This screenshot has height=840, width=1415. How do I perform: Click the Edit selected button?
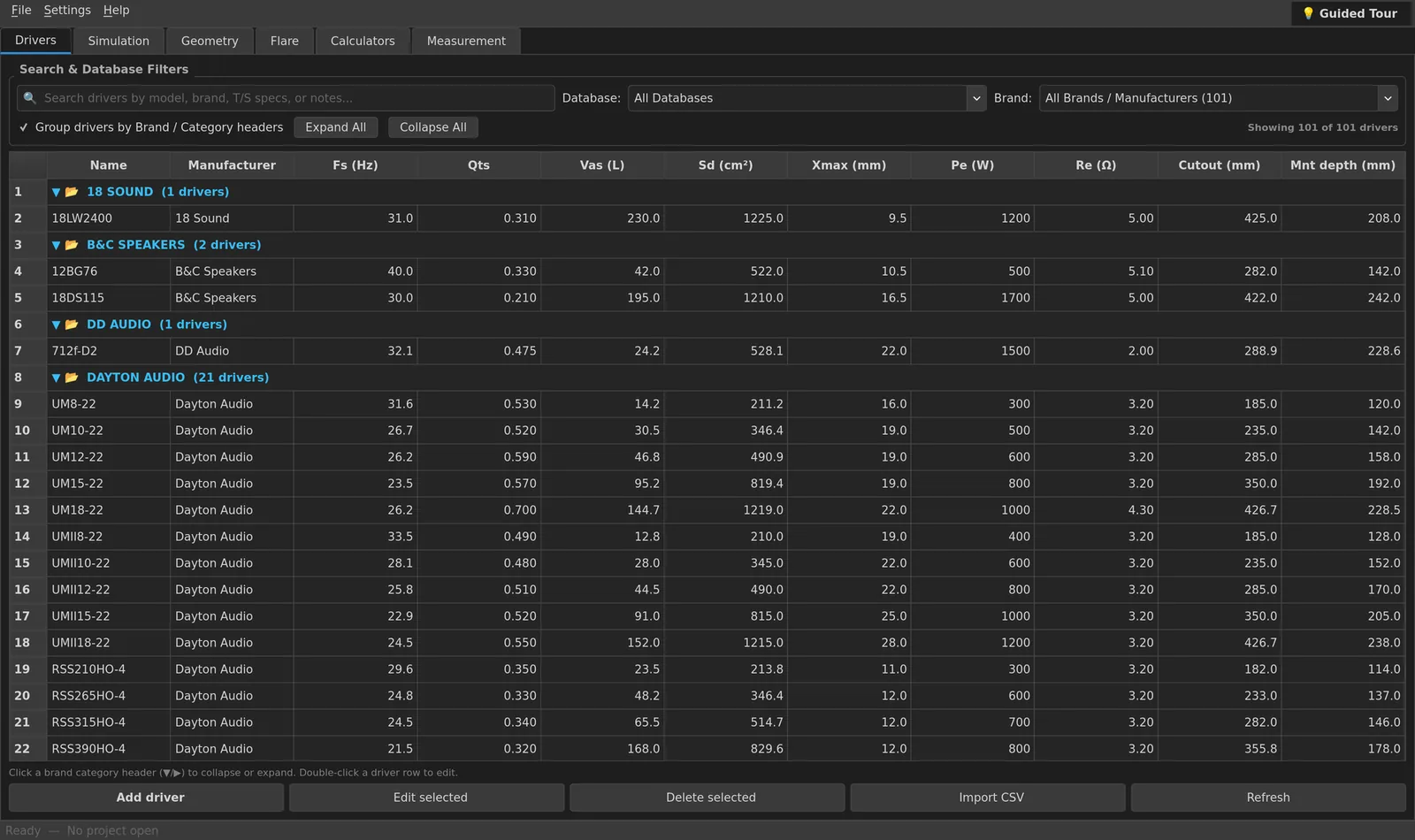click(x=427, y=798)
